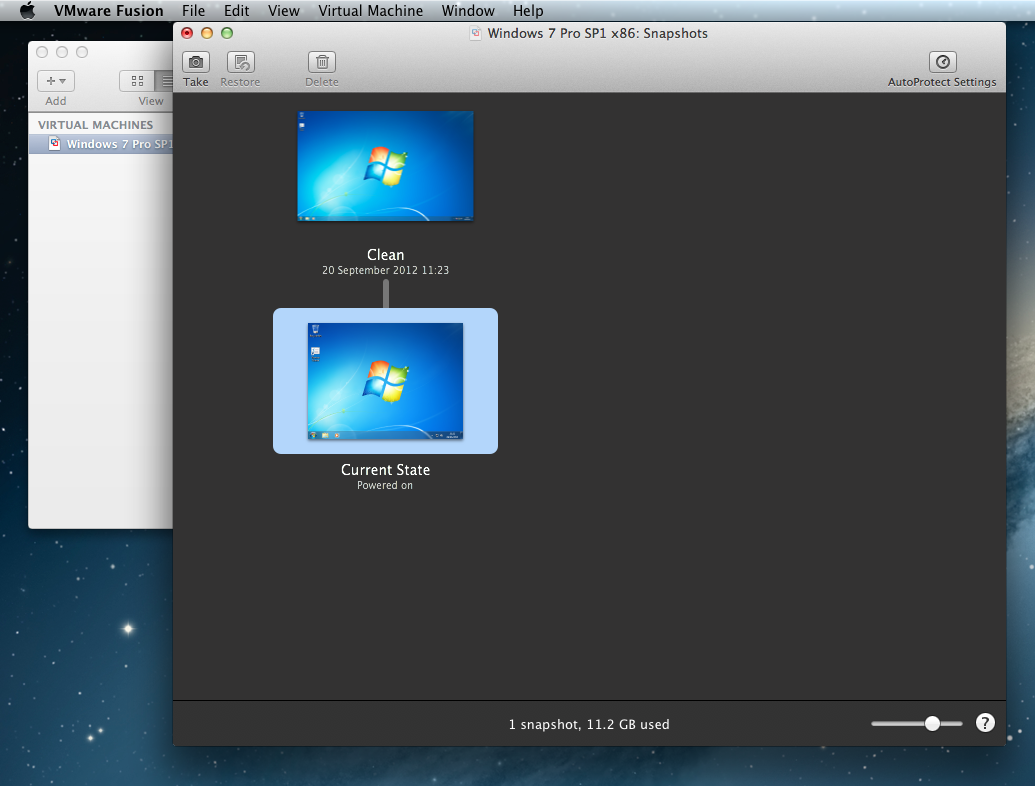The height and width of the screenshot is (786, 1035).
Task: Select the Current State snapshot
Action: [x=385, y=381]
